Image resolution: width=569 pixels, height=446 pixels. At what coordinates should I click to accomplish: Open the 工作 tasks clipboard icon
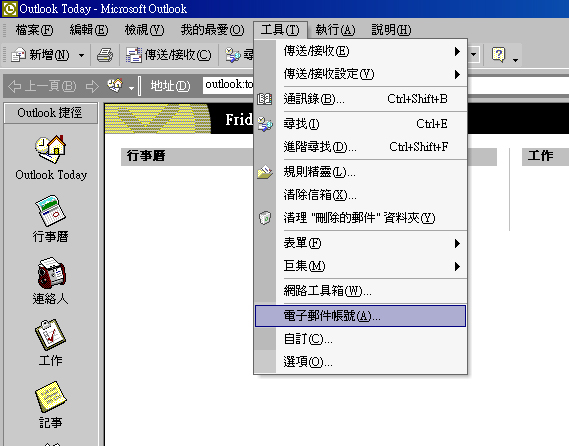50,335
